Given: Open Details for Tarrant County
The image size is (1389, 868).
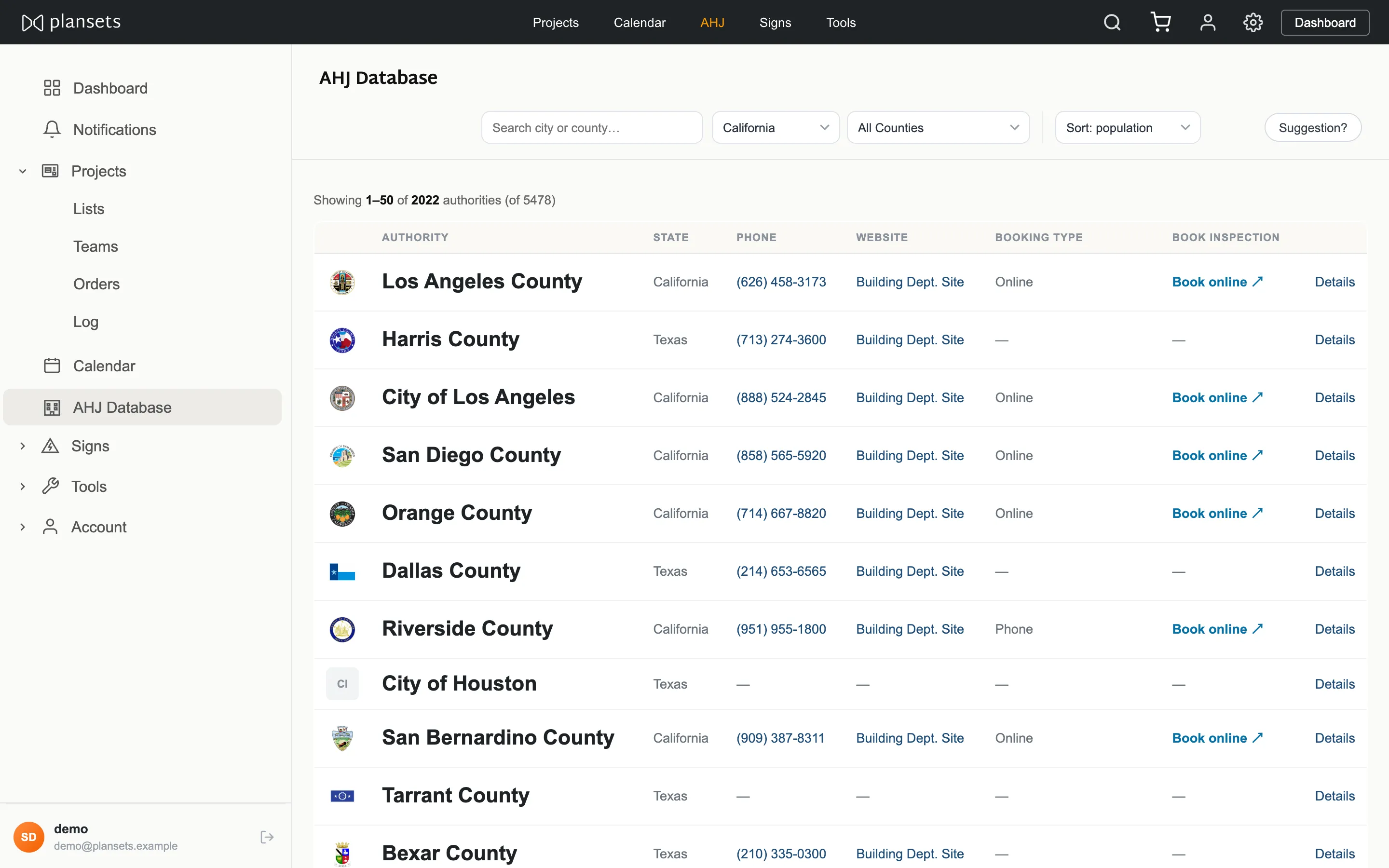Looking at the screenshot, I should pyautogui.click(x=1335, y=796).
